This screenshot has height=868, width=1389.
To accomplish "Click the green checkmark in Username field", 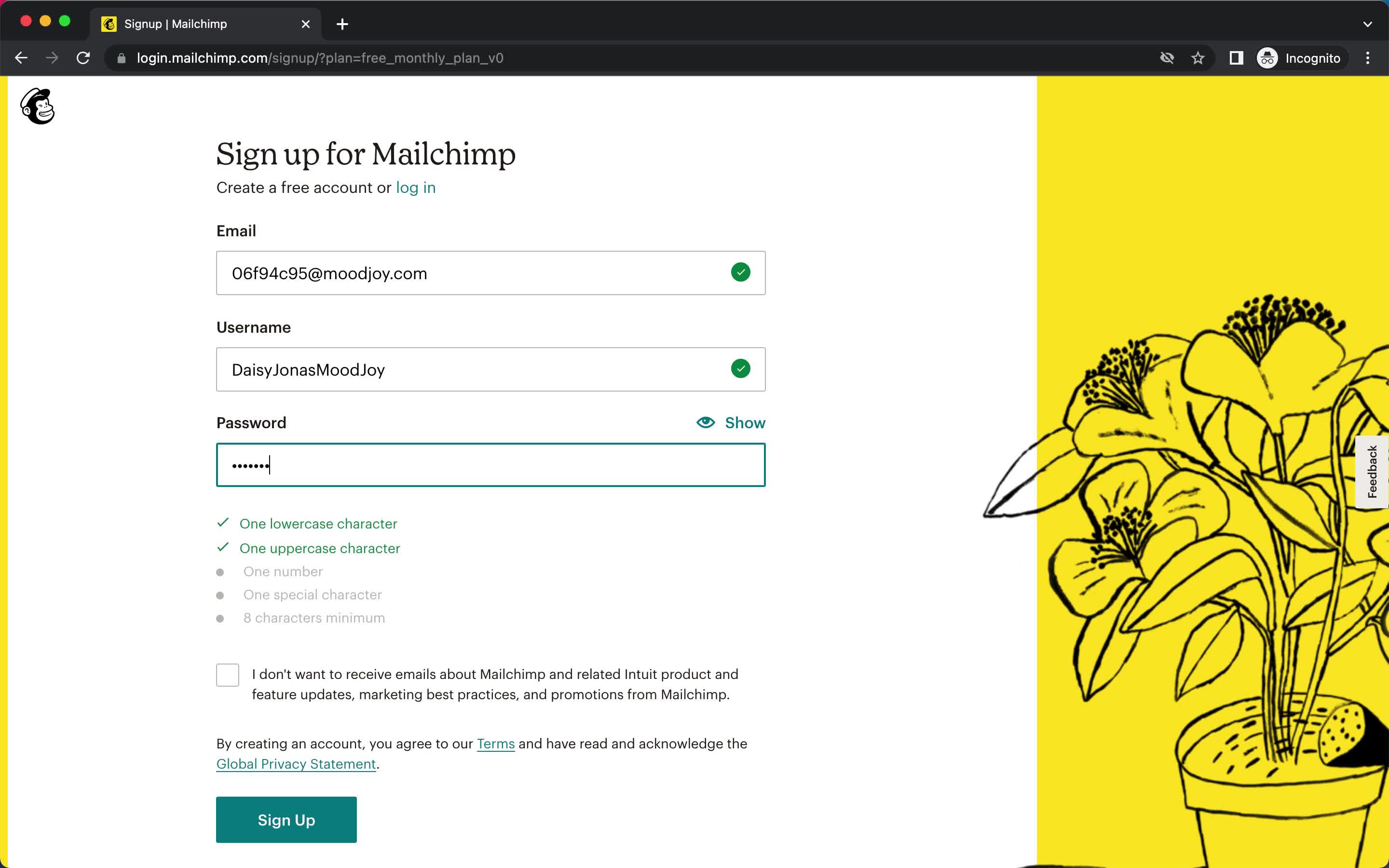I will pyautogui.click(x=740, y=368).
